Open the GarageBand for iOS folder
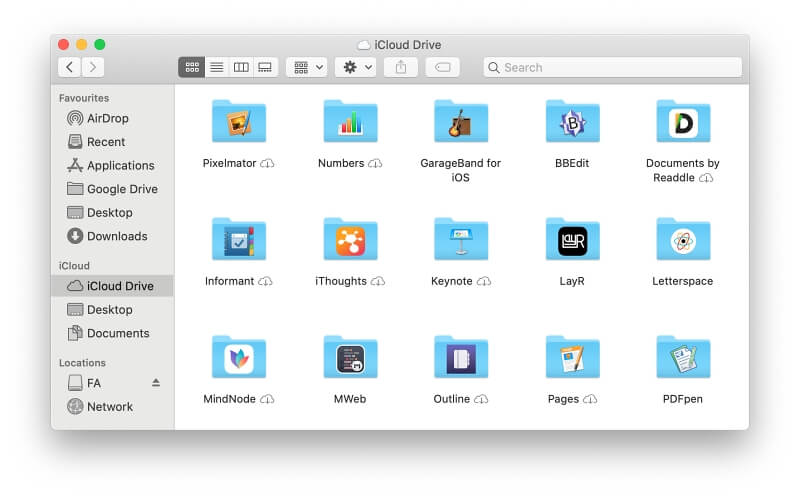Image resolution: width=800 pixels, height=497 pixels. click(461, 121)
